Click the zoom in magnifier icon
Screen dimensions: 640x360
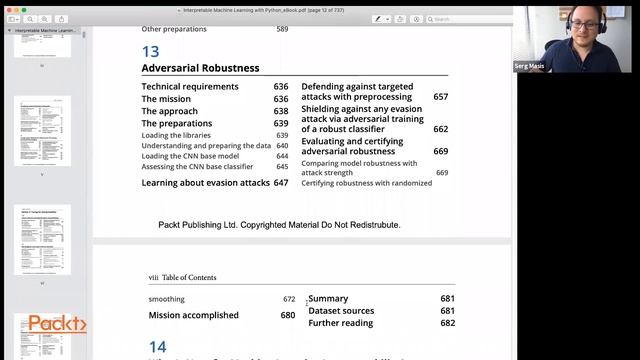click(x=44, y=19)
